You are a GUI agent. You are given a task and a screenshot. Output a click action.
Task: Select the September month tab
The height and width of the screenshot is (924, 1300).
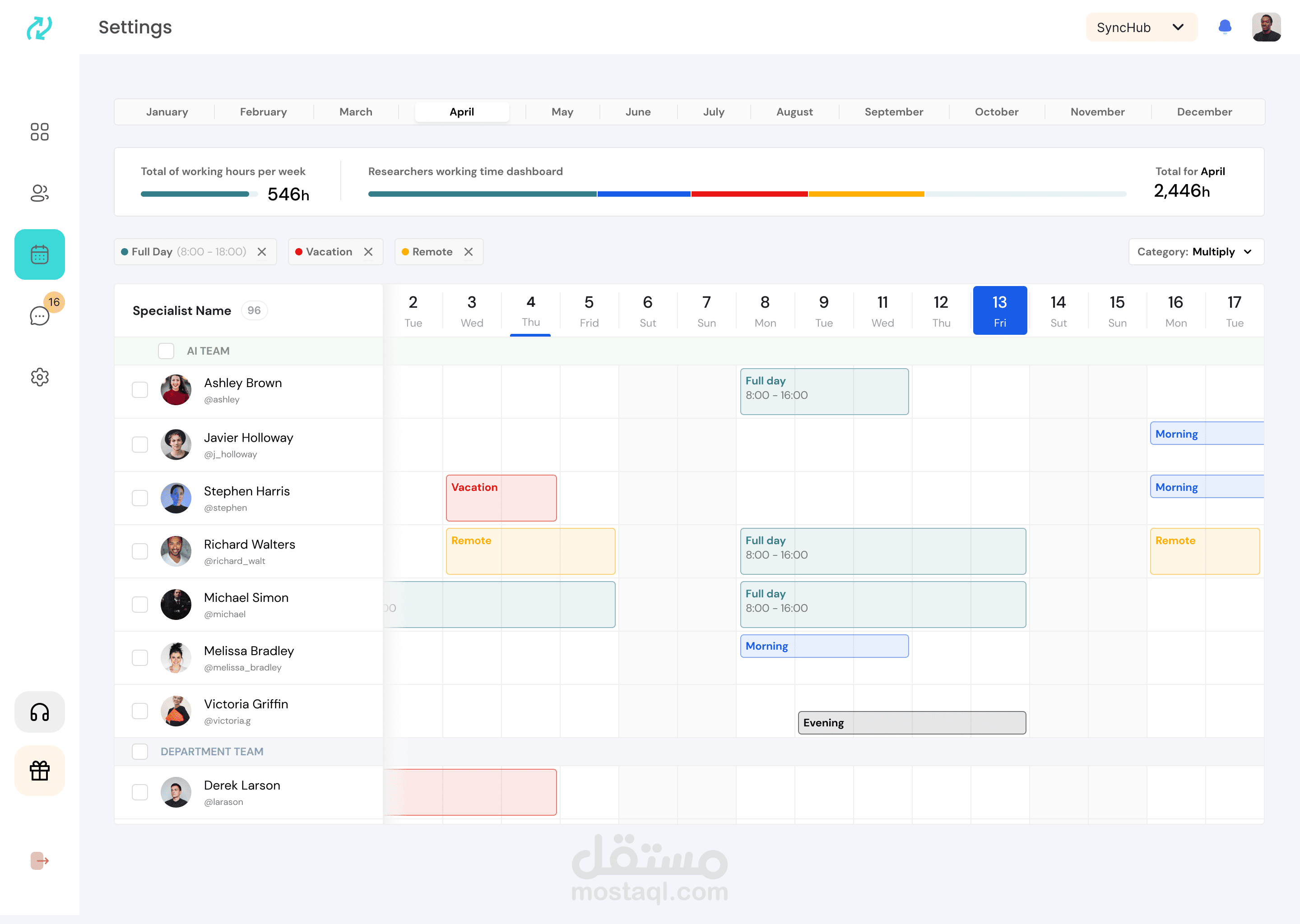[894, 112]
